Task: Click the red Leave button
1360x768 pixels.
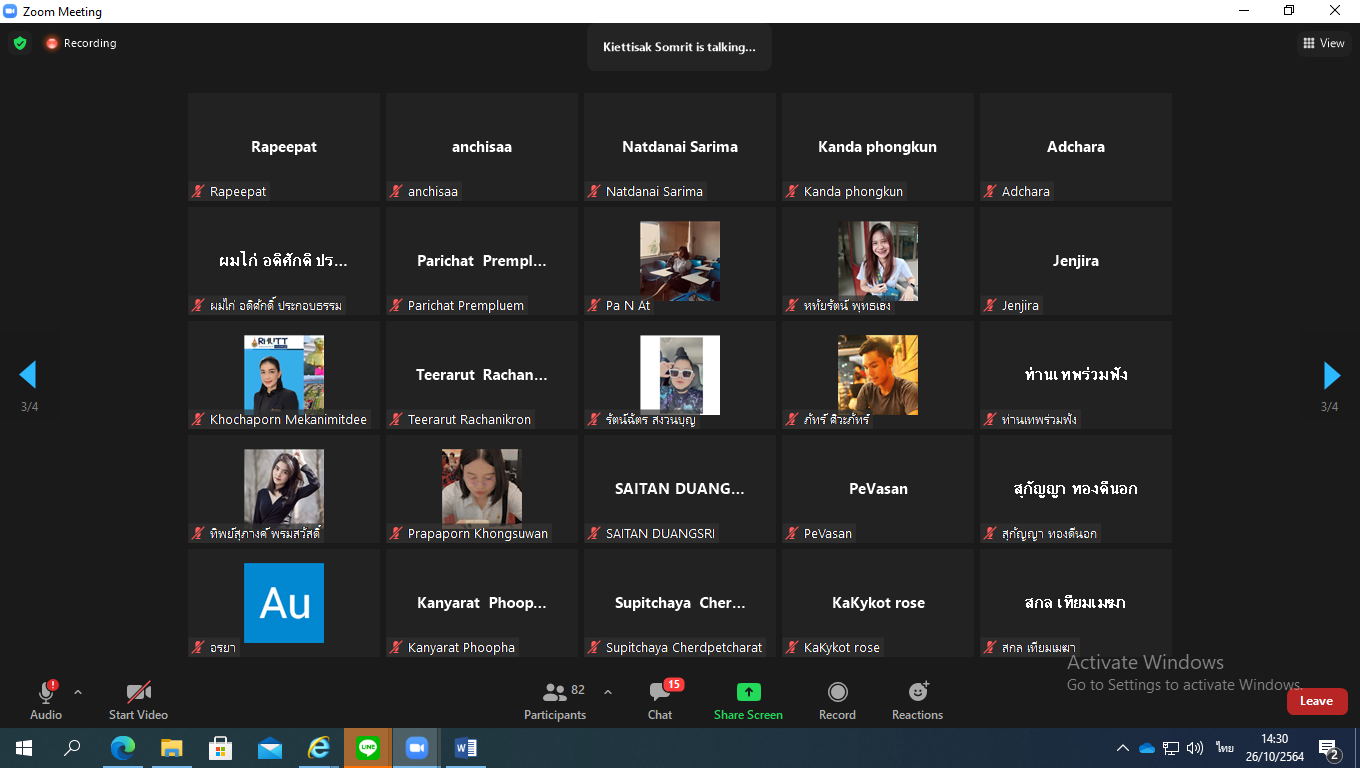Action: [1316, 701]
